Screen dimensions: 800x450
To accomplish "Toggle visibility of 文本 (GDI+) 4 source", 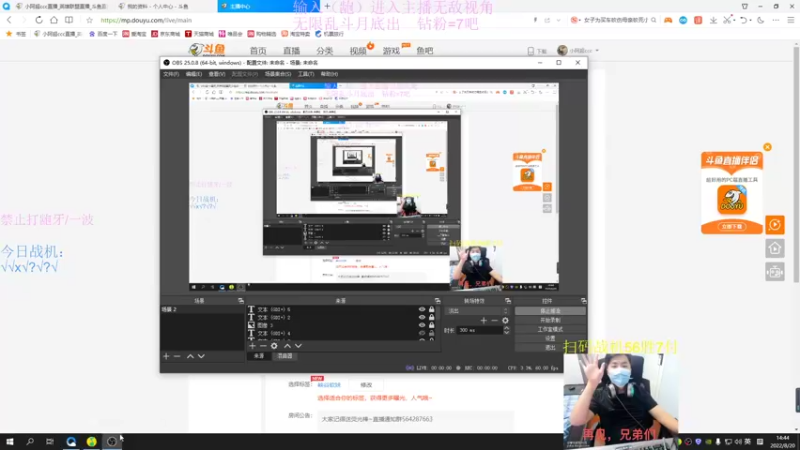I will coord(422,333).
